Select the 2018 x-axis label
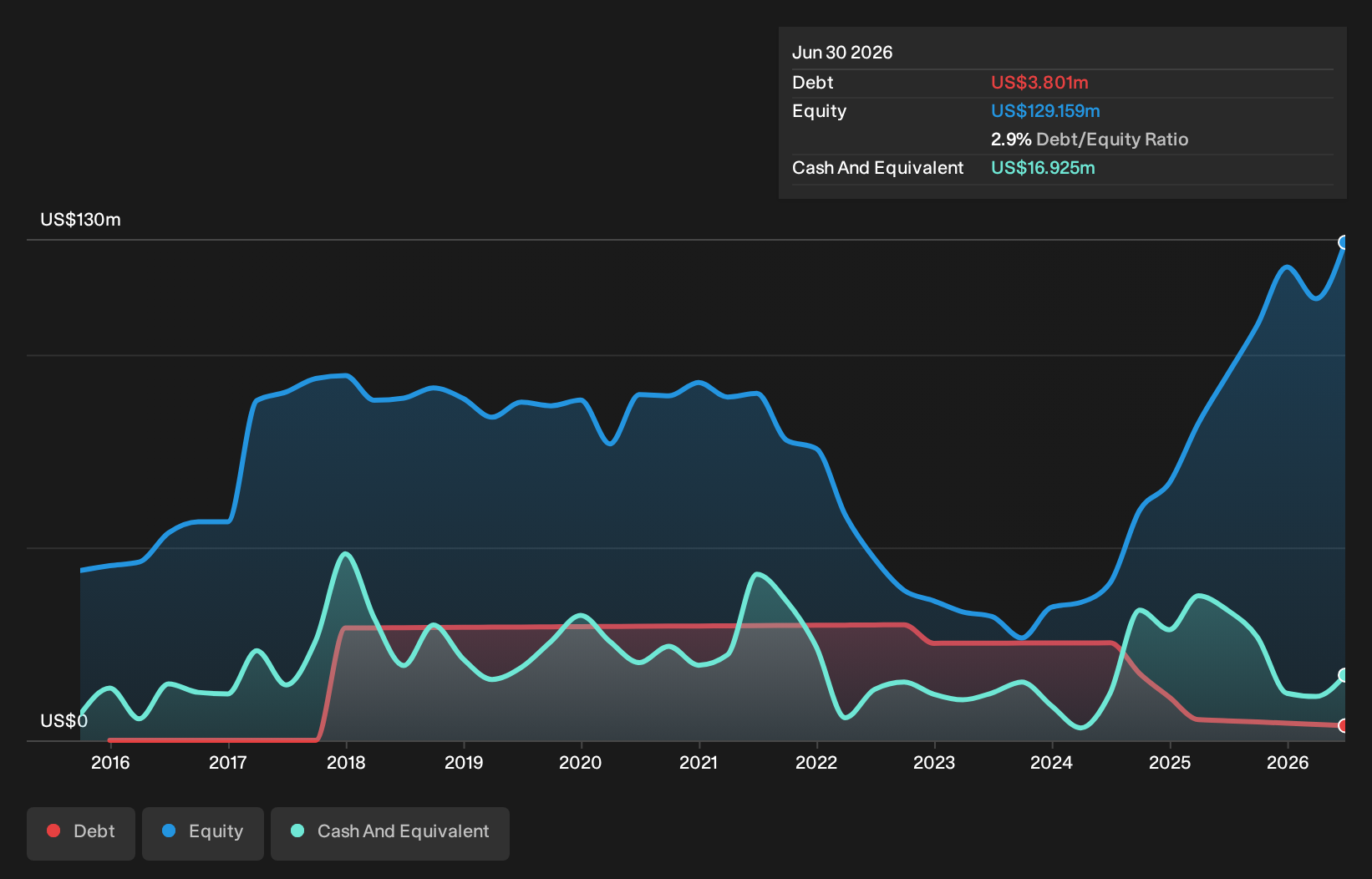 tap(346, 762)
